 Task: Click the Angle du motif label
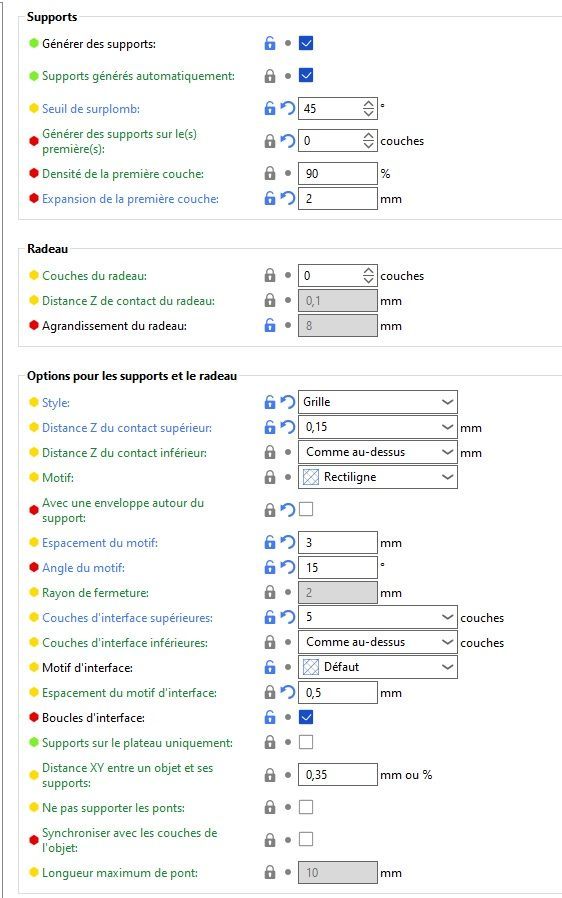click(83, 568)
